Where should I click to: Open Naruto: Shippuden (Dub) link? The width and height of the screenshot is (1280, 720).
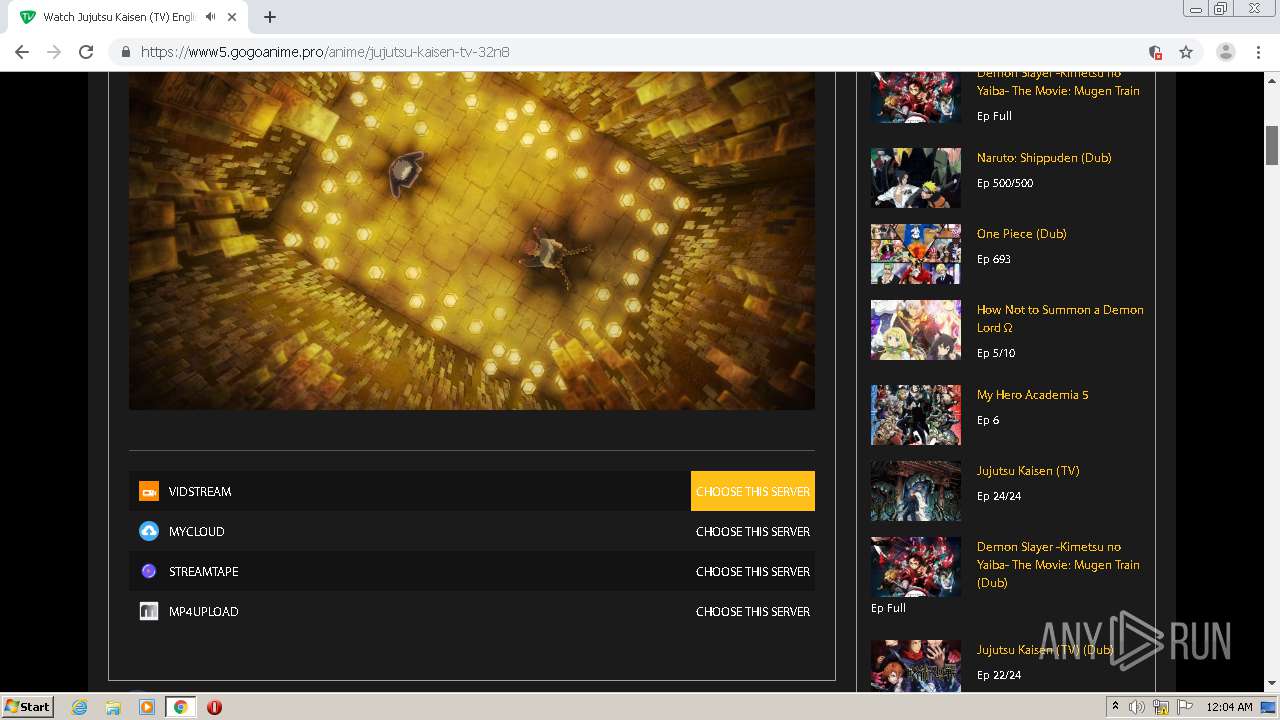pos(1044,157)
